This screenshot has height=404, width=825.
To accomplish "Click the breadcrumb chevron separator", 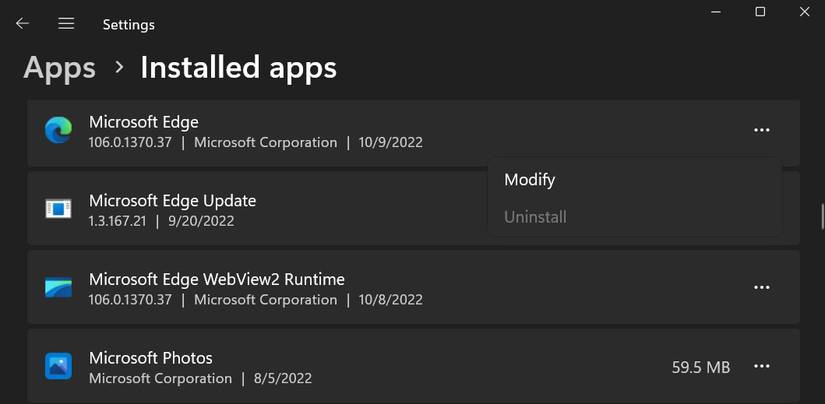I will (x=119, y=68).
